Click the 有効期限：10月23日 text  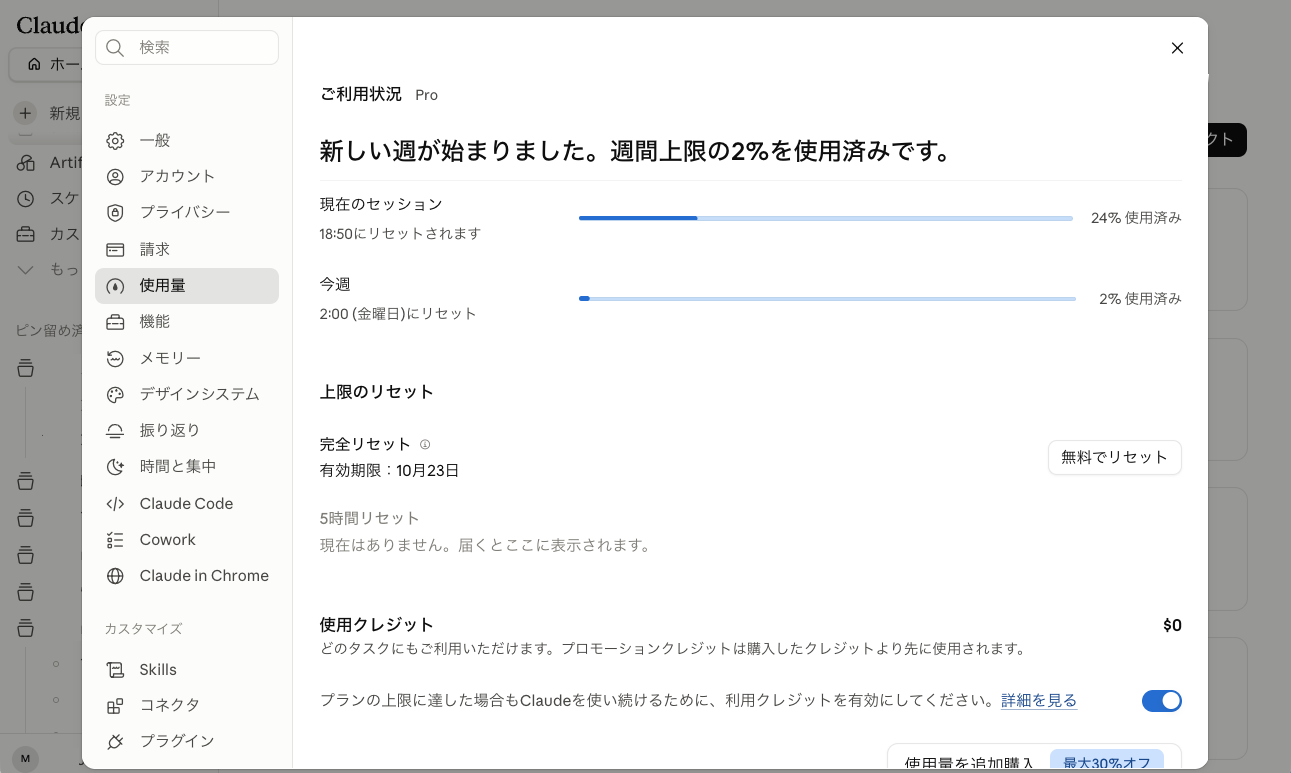point(389,471)
